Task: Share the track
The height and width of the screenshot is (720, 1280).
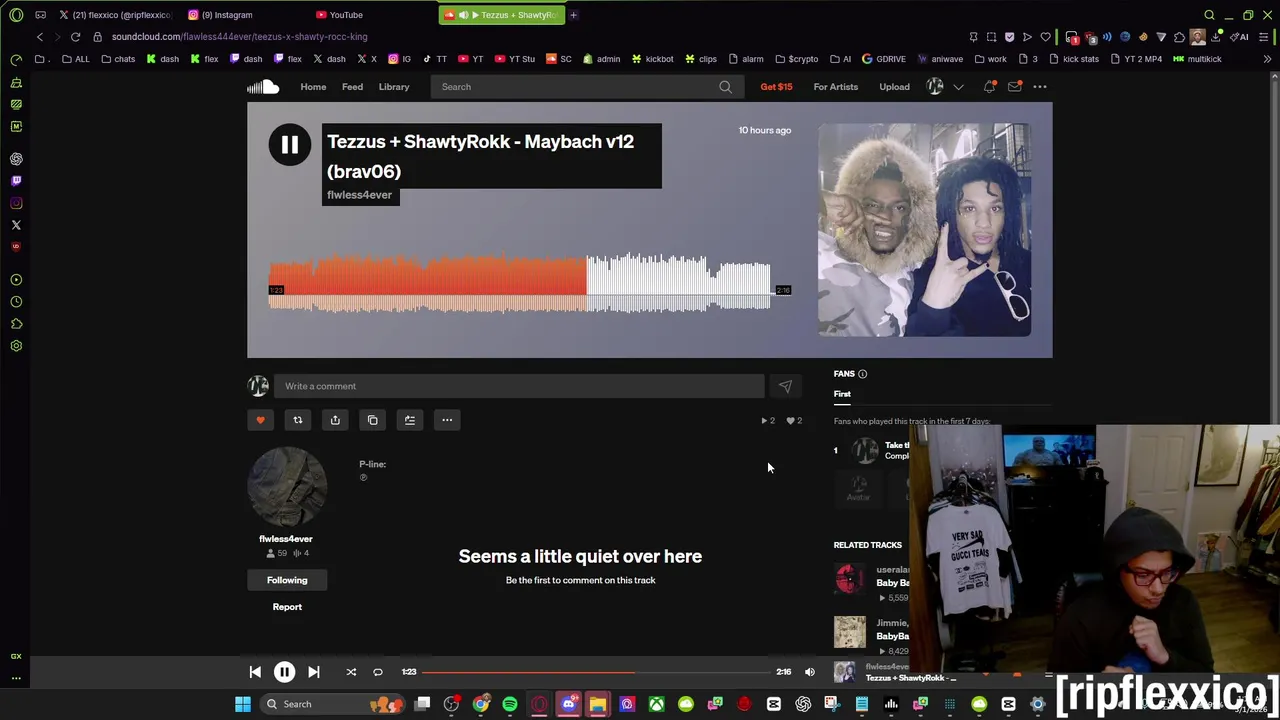Action: [x=335, y=420]
